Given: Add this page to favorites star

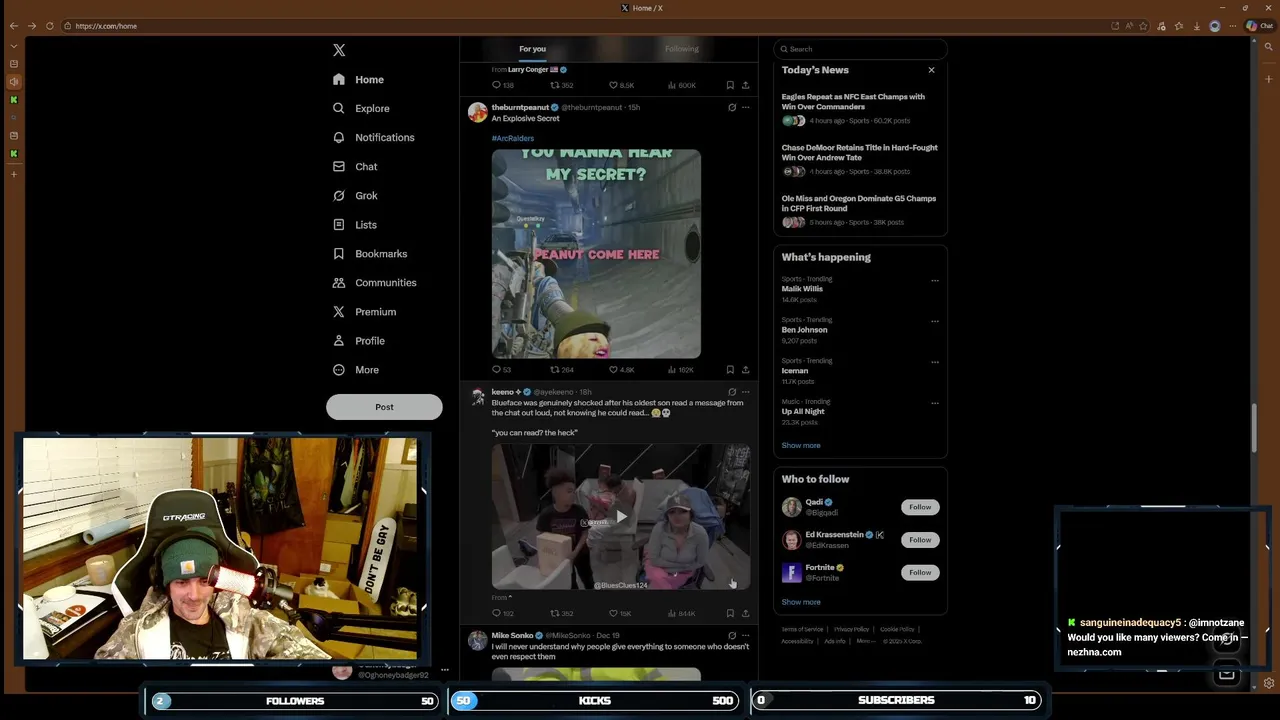Looking at the screenshot, I should 1143,26.
